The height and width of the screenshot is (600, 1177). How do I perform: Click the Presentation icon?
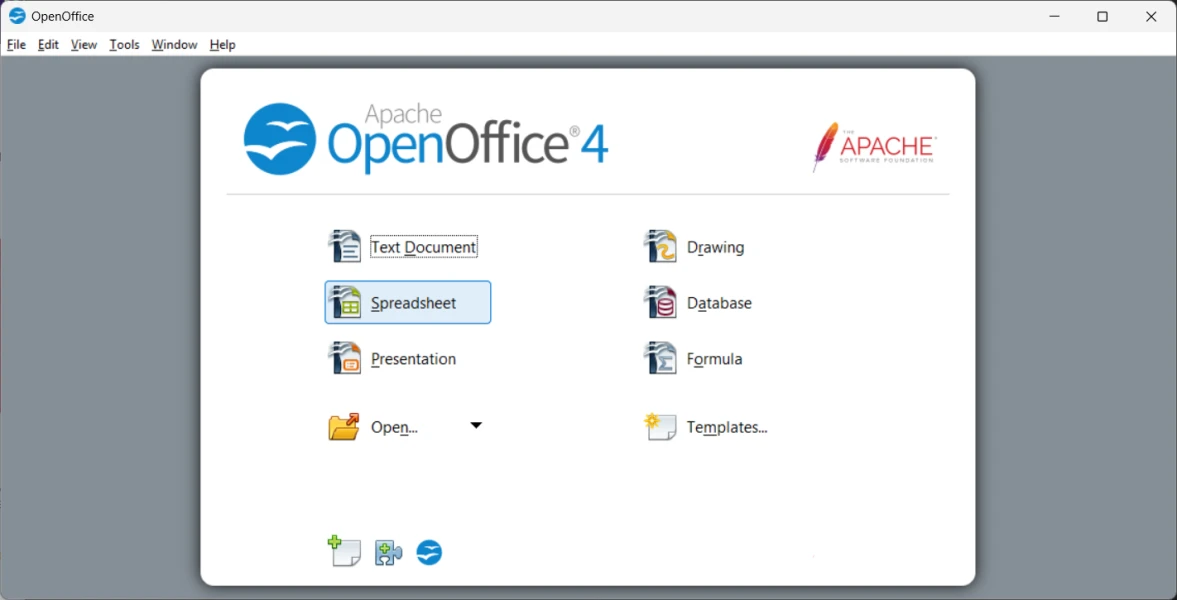click(345, 358)
